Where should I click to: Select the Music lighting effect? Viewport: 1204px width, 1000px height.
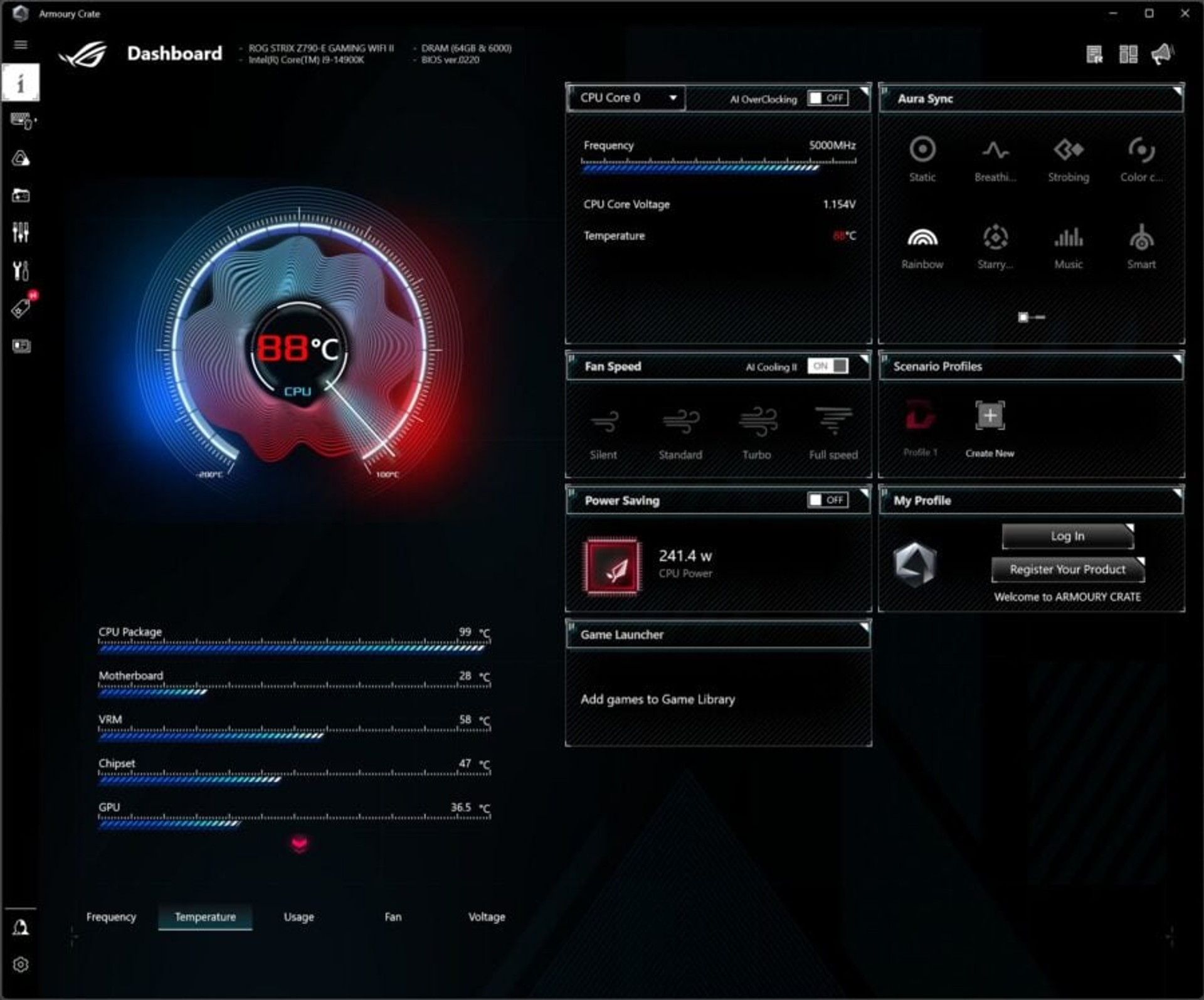coord(1069,247)
